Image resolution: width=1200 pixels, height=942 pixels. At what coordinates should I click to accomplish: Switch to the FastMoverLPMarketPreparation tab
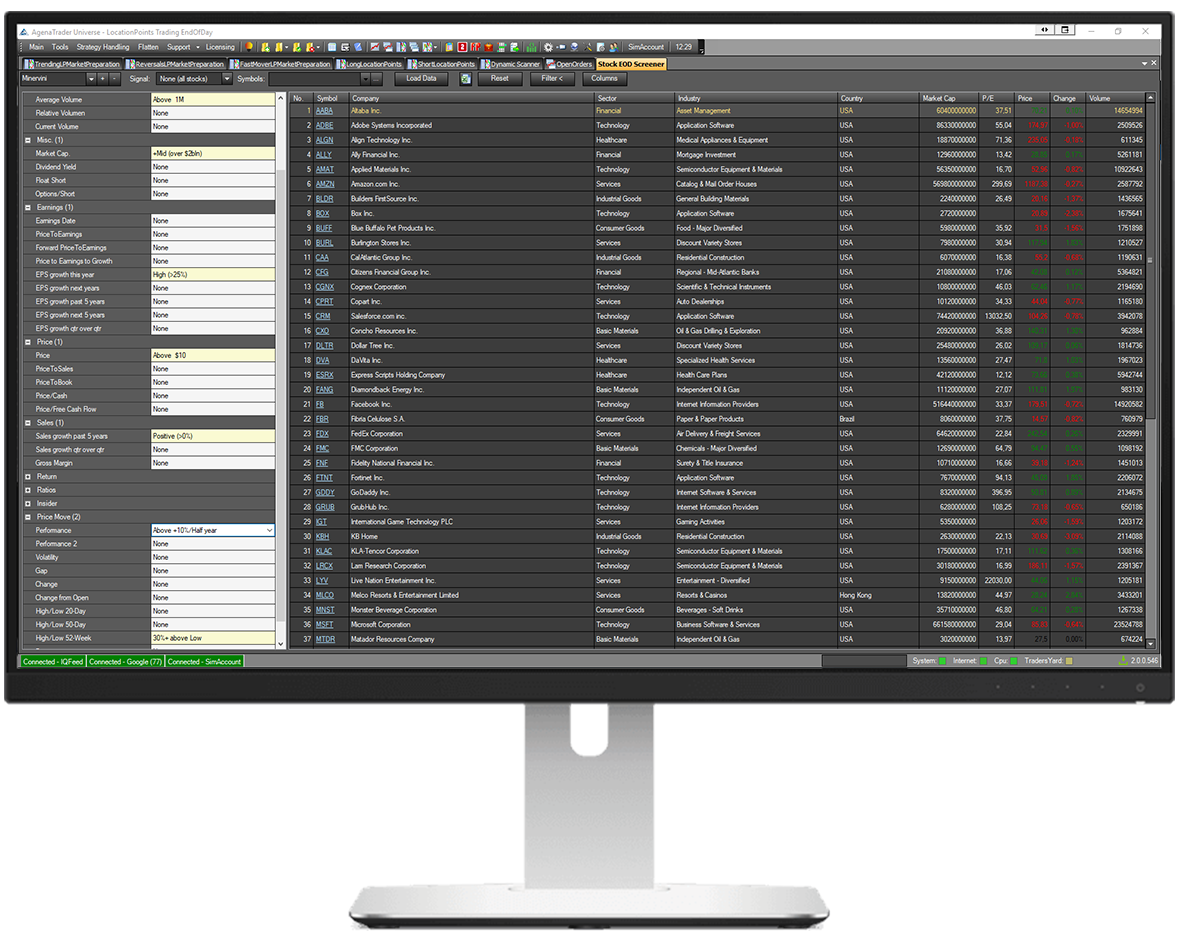click(x=281, y=64)
